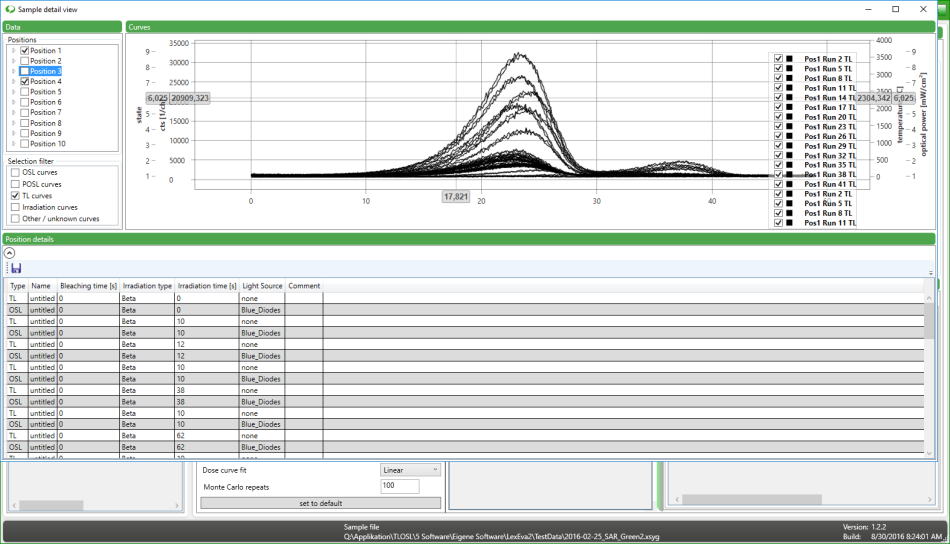Uncheck the Position 1 checkbox
The image size is (950, 544).
tap(25, 51)
